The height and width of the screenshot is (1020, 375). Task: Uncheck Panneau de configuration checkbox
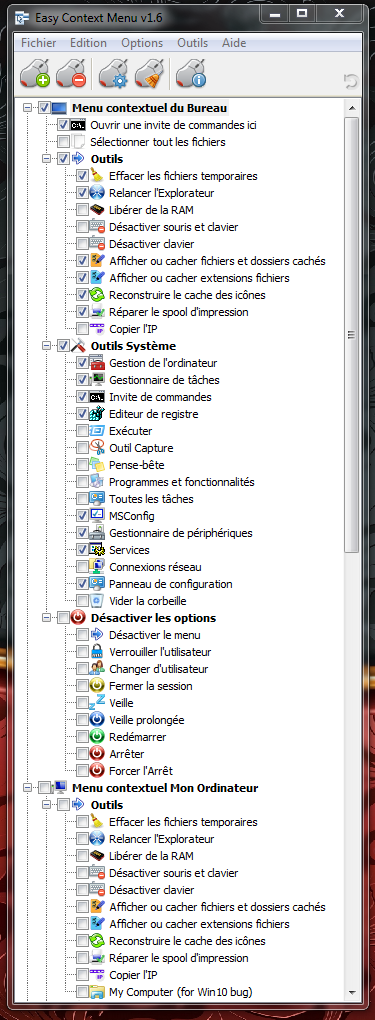[82, 584]
